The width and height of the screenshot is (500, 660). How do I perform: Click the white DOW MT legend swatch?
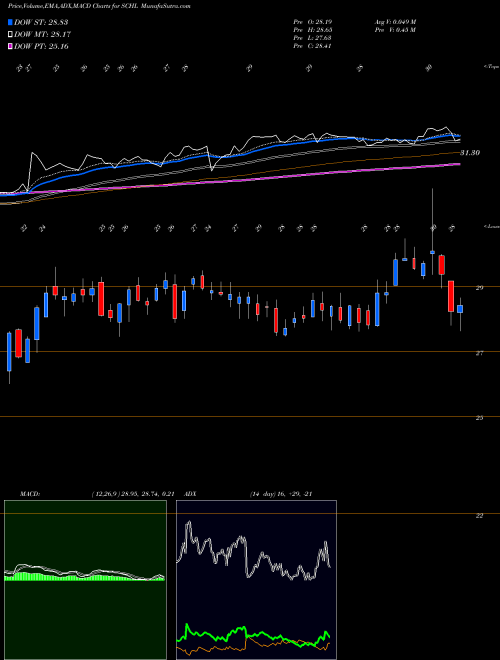point(10,35)
